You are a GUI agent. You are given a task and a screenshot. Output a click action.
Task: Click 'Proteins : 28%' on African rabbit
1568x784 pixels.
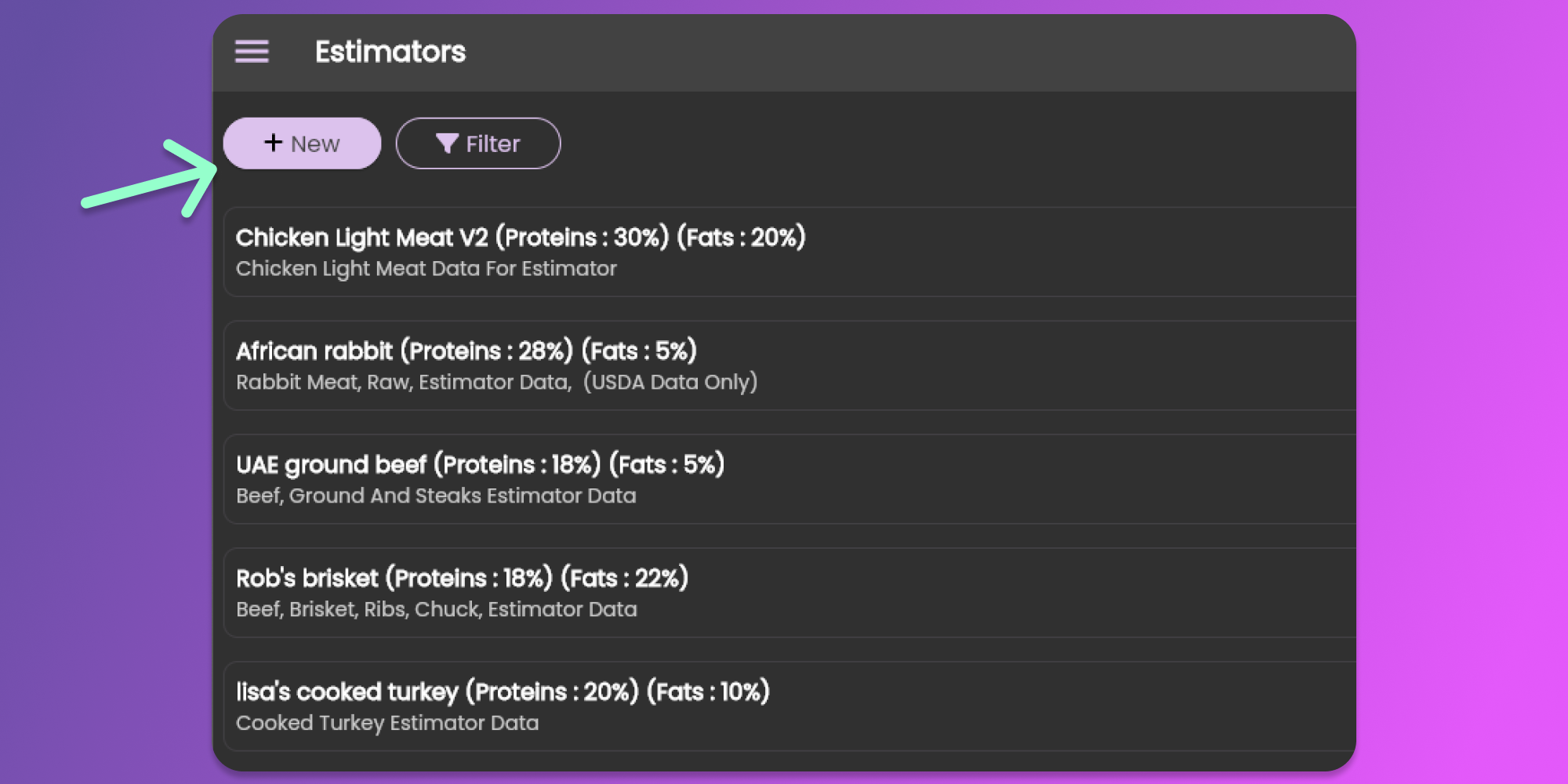click(x=486, y=351)
